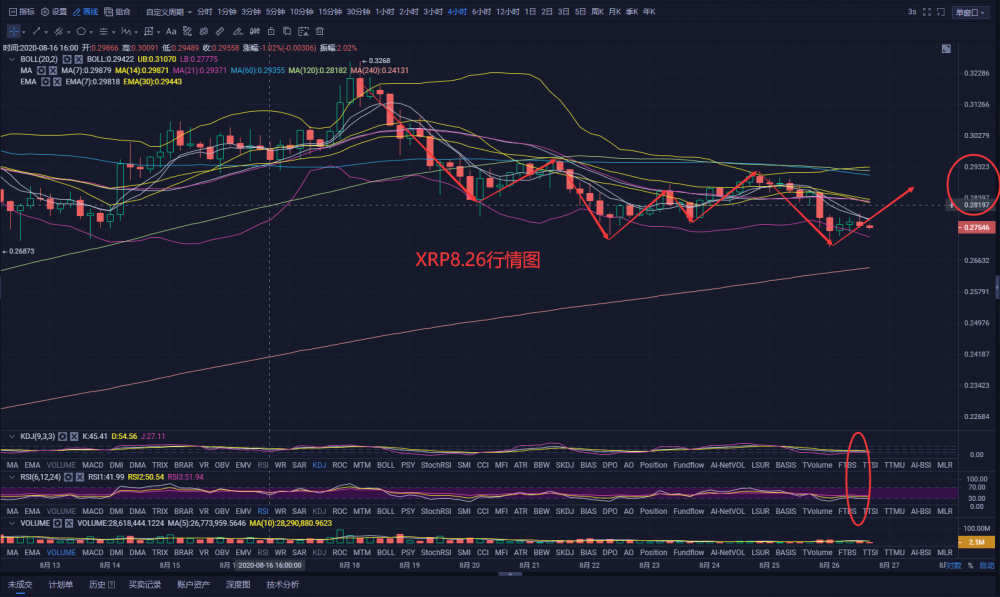Remove the RSI indicator with X
This screenshot has width=1000, height=597.
[80, 477]
